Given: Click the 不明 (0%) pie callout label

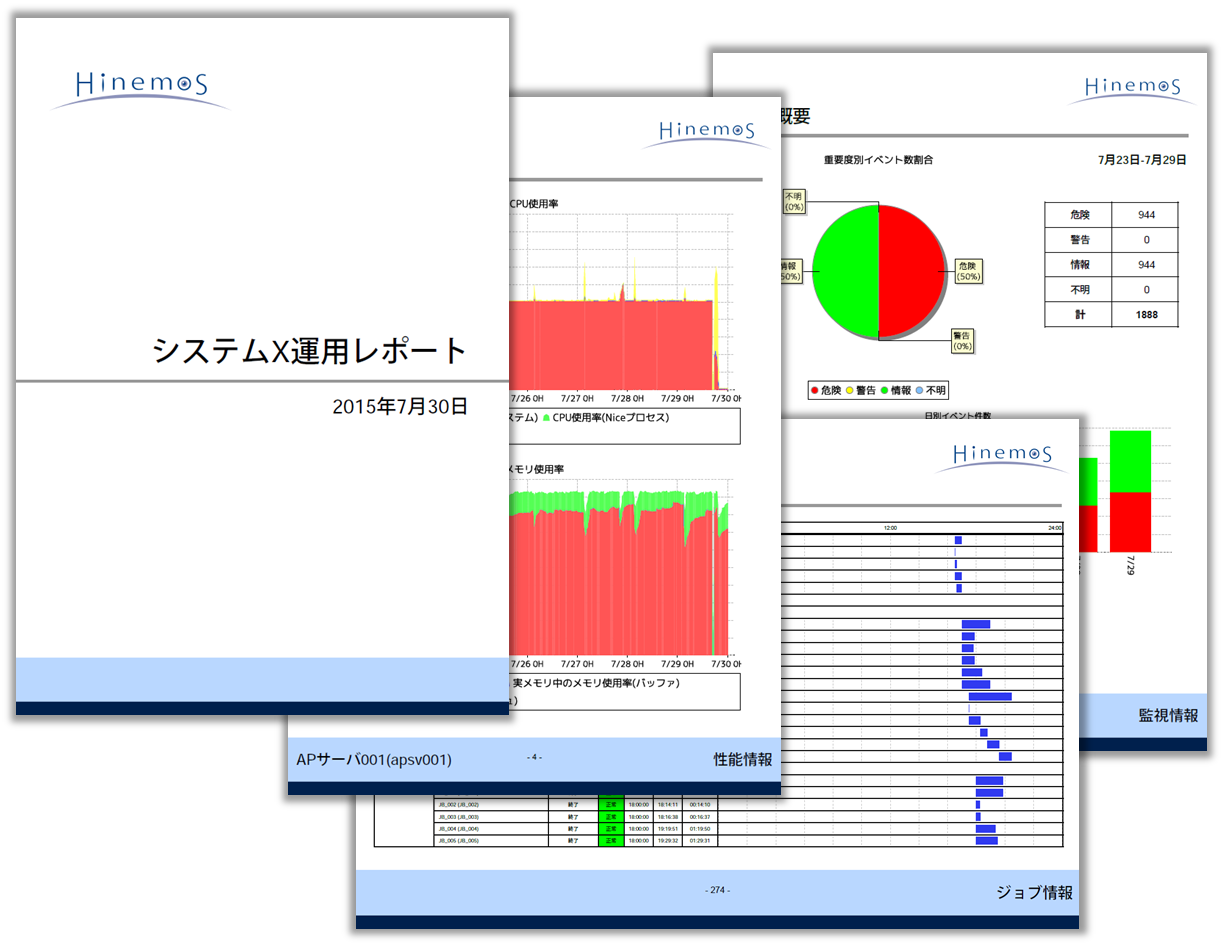Looking at the screenshot, I should pyautogui.click(x=795, y=201).
